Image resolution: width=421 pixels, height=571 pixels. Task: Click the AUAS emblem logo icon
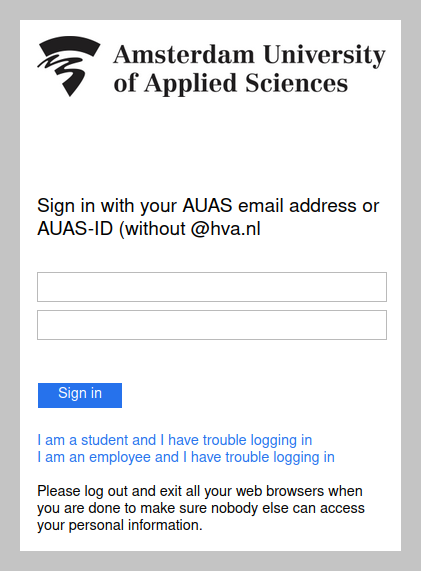click(x=68, y=66)
